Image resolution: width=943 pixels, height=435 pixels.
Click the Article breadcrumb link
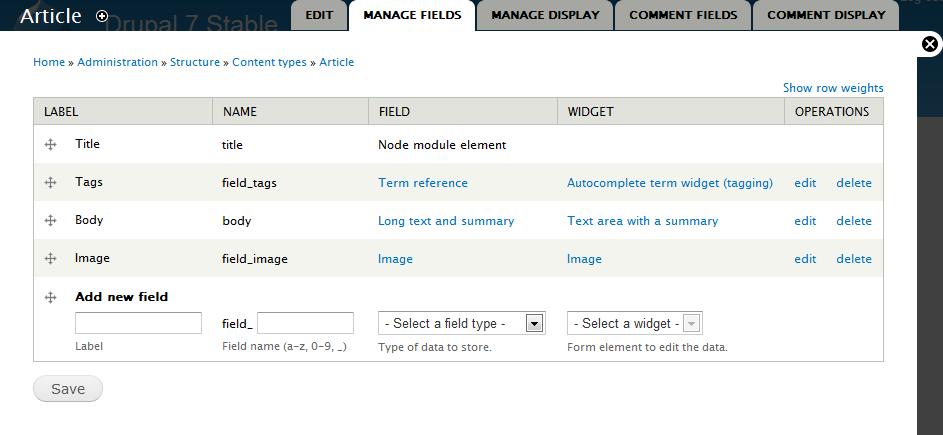[336, 62]
